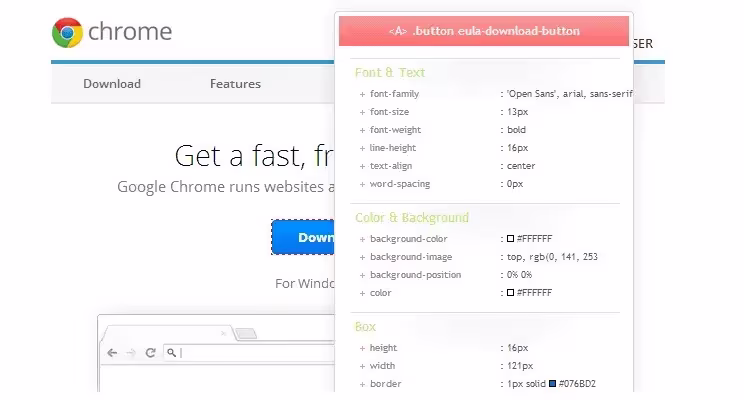Viewport: 744px width, 400px height.
Task: Click the forward arrow in browser mockup
Action: 130,353
